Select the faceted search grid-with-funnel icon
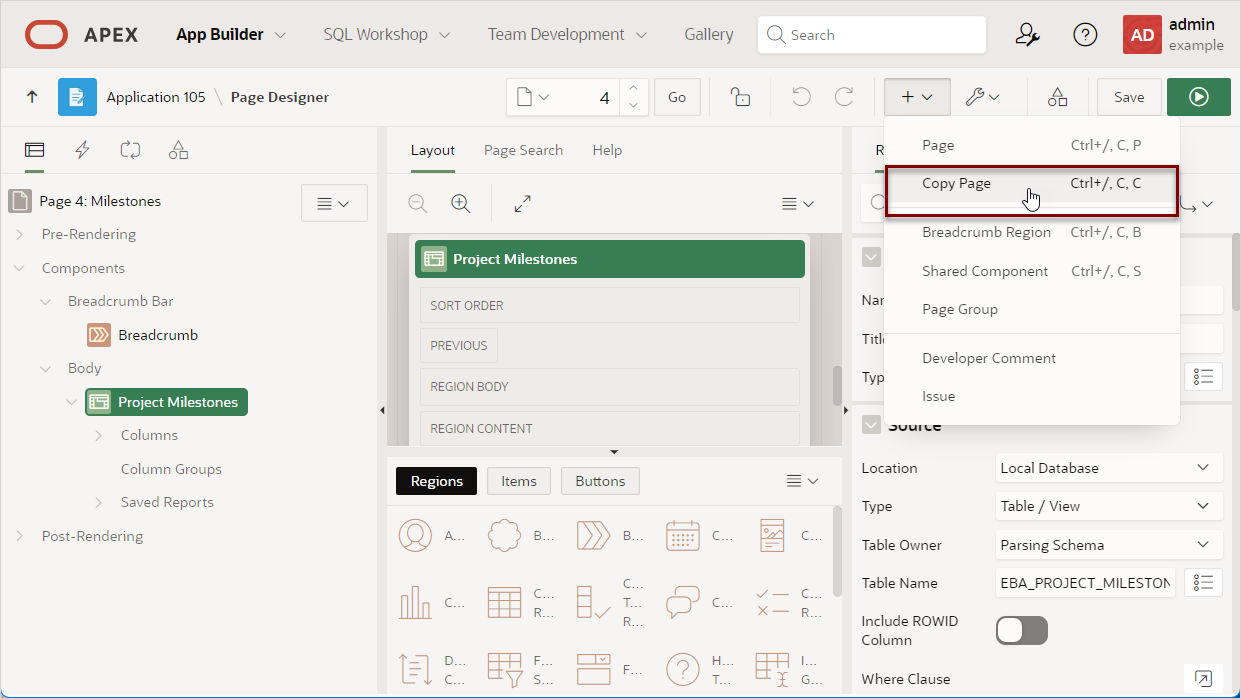Viewport: 1241px width, 699px height. (x=504, y=668)
